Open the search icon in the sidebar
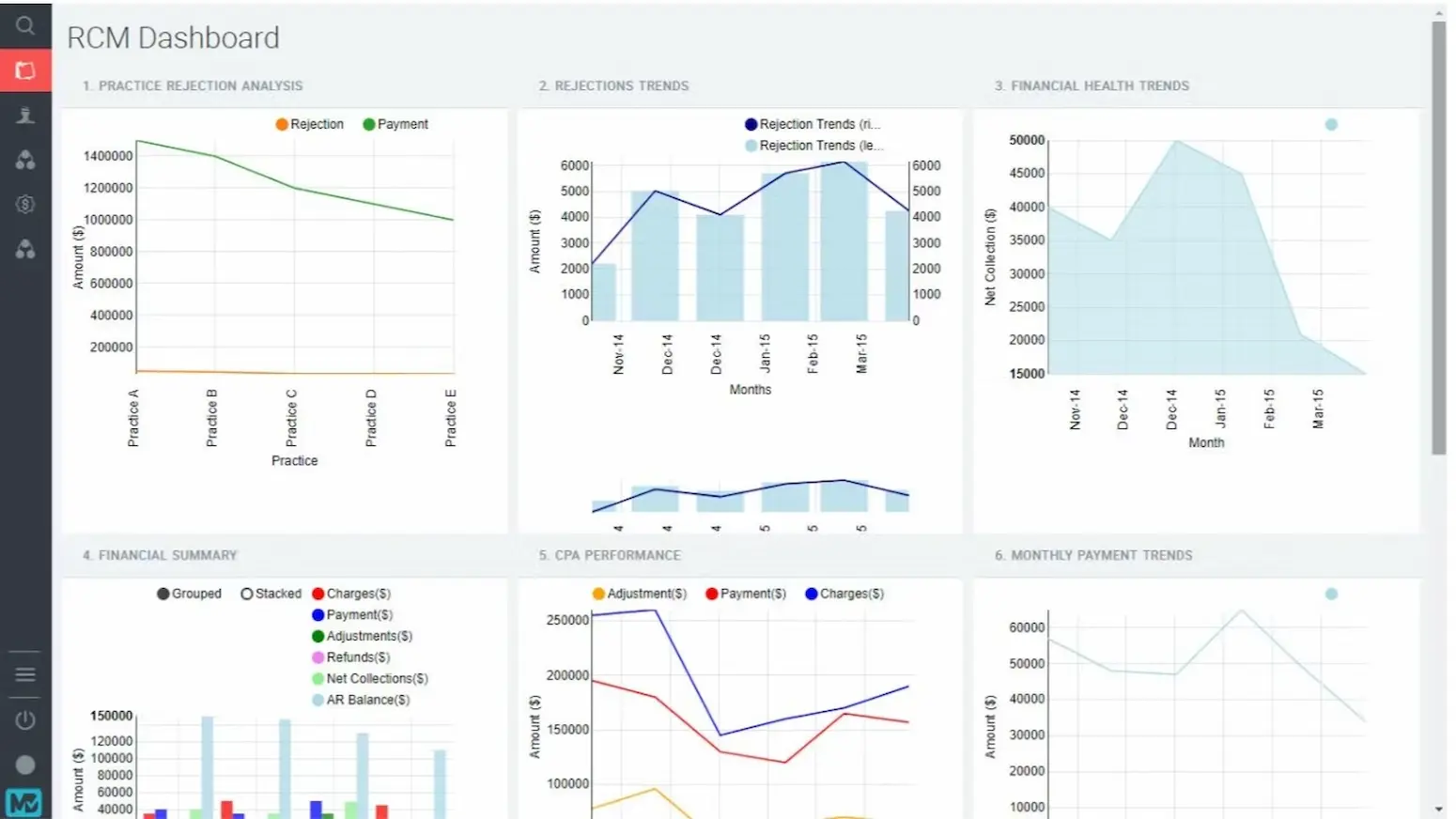 (24, 25)
